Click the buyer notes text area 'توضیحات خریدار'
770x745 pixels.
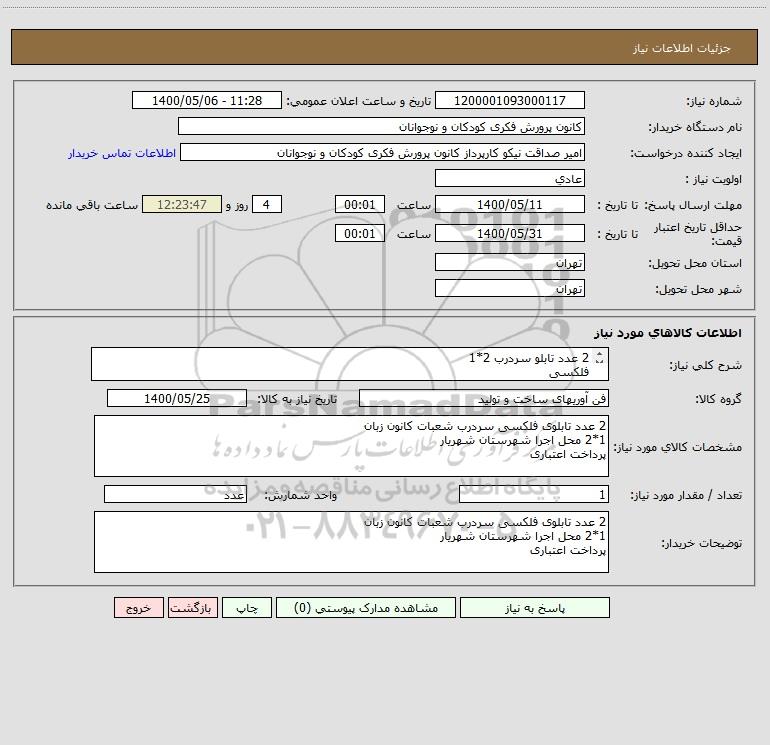(351, 542)
